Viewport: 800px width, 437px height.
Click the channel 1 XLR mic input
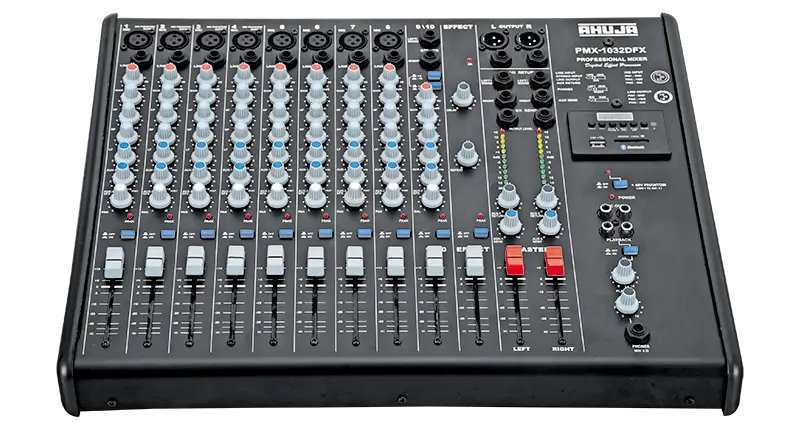click(x=139, y=40)
